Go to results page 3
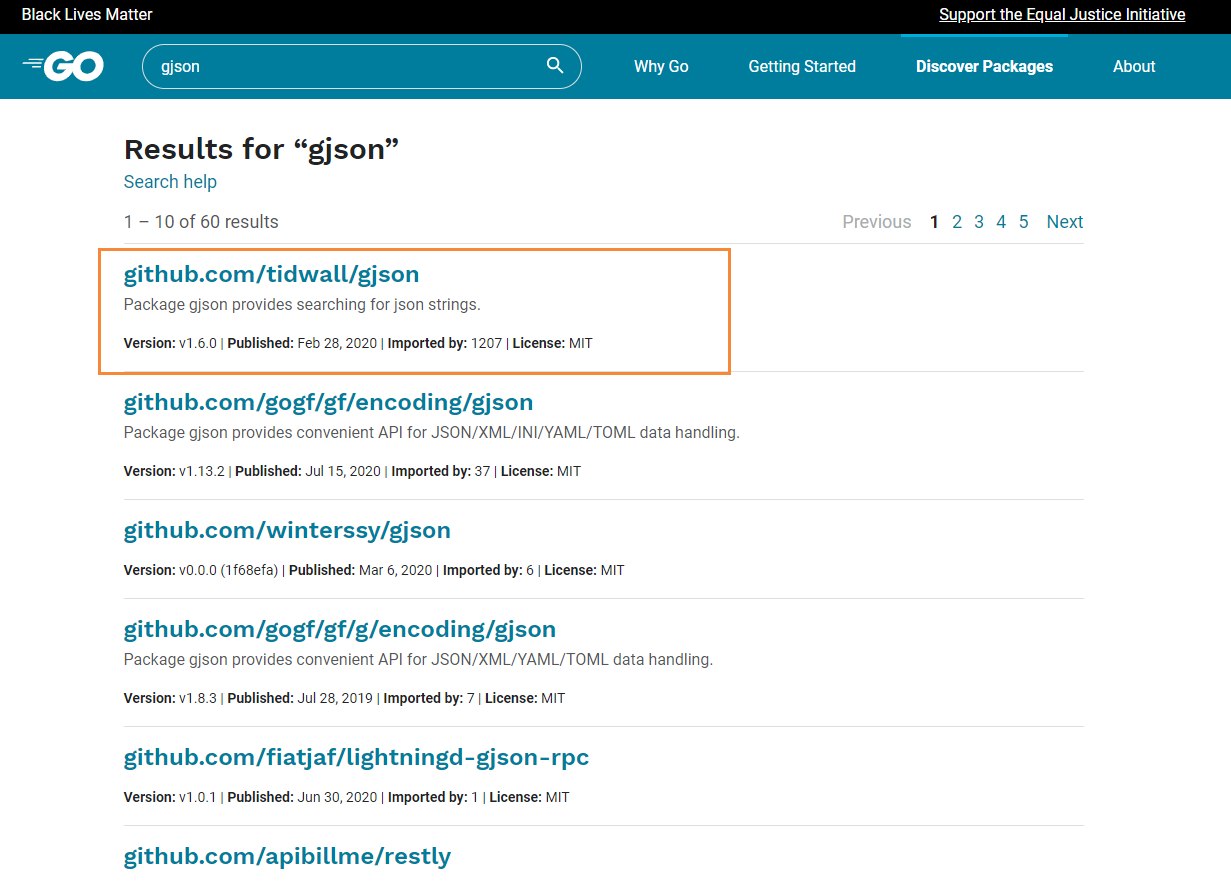Viewport: 1231px width, 884px height. pos(979,222)
